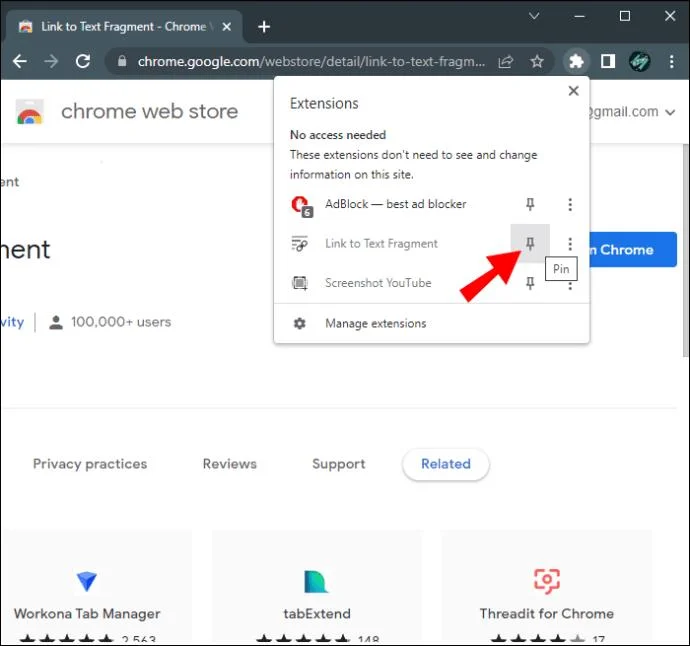This screenshot has height=646, width=690.
Task: Pin the Screenshot YouTube extension
Action: [530, 283]
